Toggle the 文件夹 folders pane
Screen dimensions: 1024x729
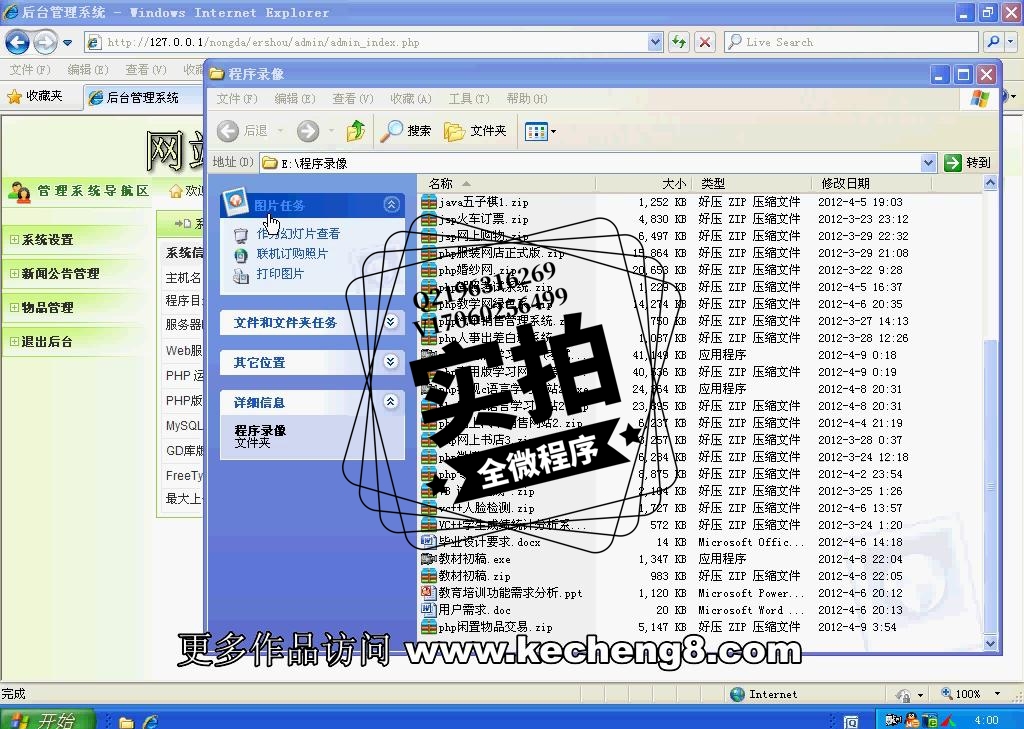pos(475,131)
